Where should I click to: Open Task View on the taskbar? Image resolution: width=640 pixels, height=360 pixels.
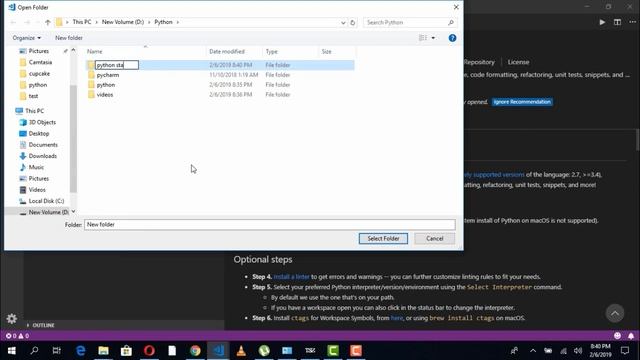[57, 351]
